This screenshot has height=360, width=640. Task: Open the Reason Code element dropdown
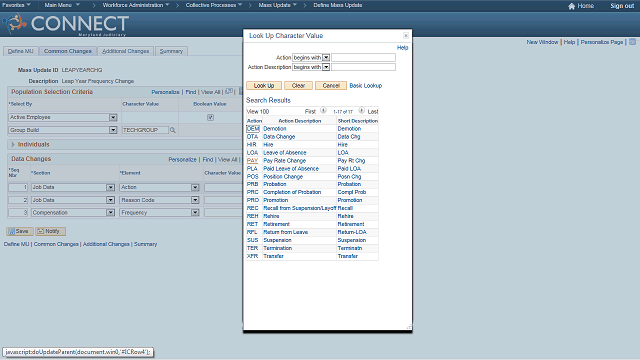(195, 200)
